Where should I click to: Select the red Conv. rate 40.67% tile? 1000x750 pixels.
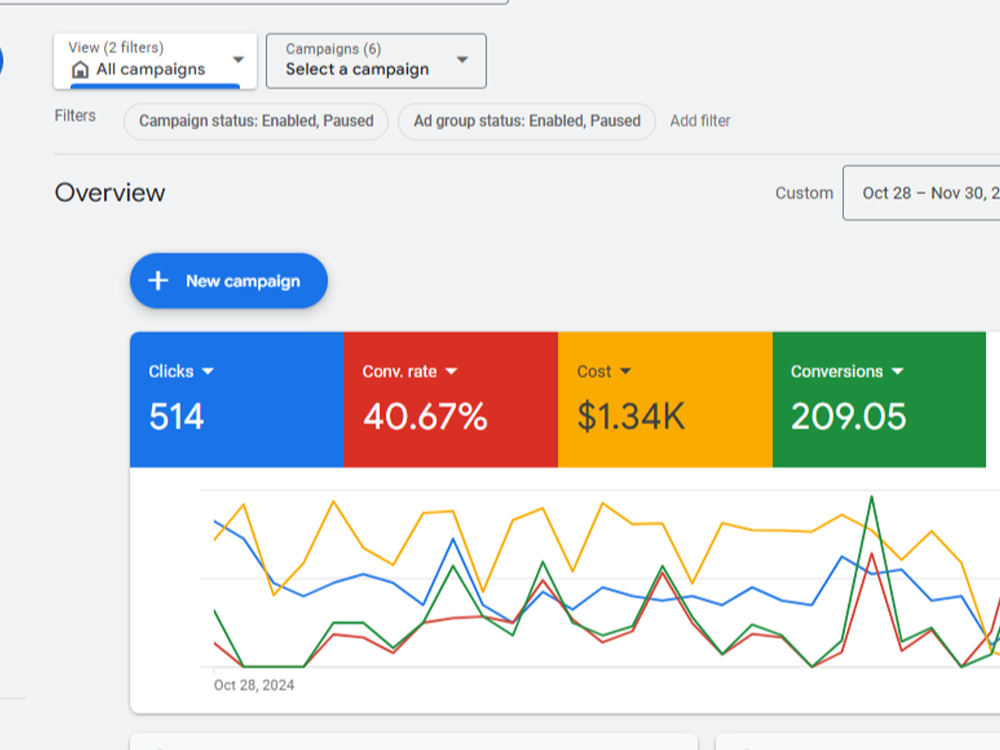point(451,399)
